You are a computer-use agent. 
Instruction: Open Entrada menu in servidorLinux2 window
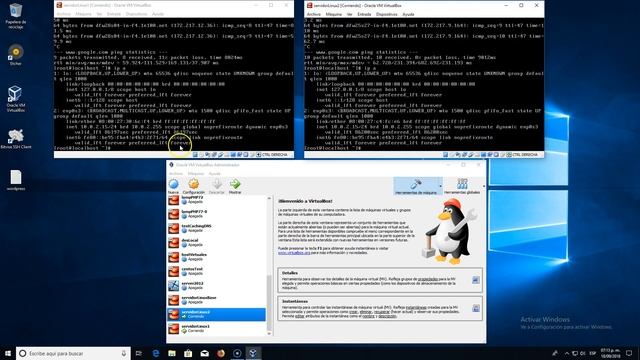coord(364,14)
